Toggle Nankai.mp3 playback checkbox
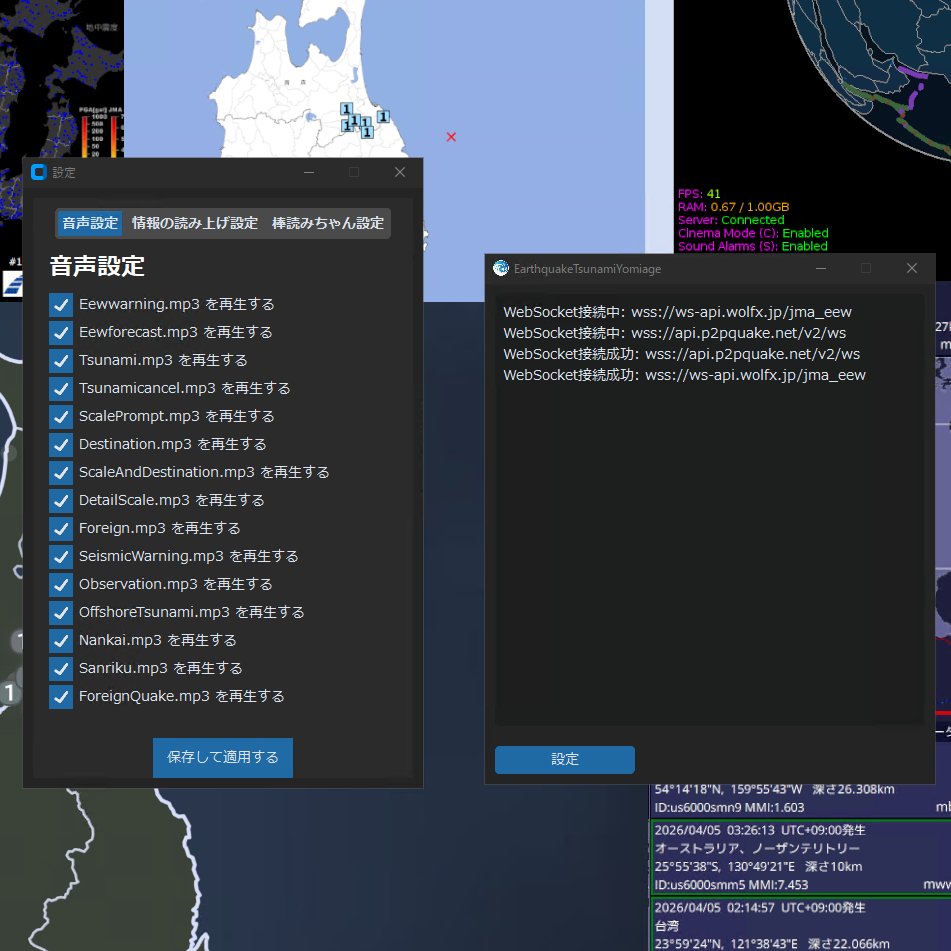 (x=61, y=640)
